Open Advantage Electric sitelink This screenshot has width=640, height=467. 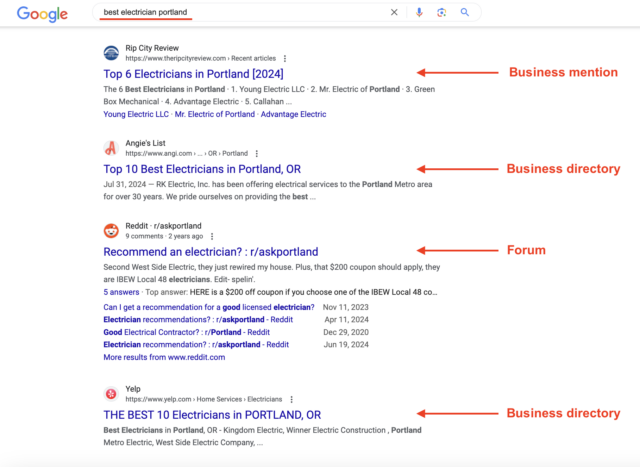click(293, 114)
